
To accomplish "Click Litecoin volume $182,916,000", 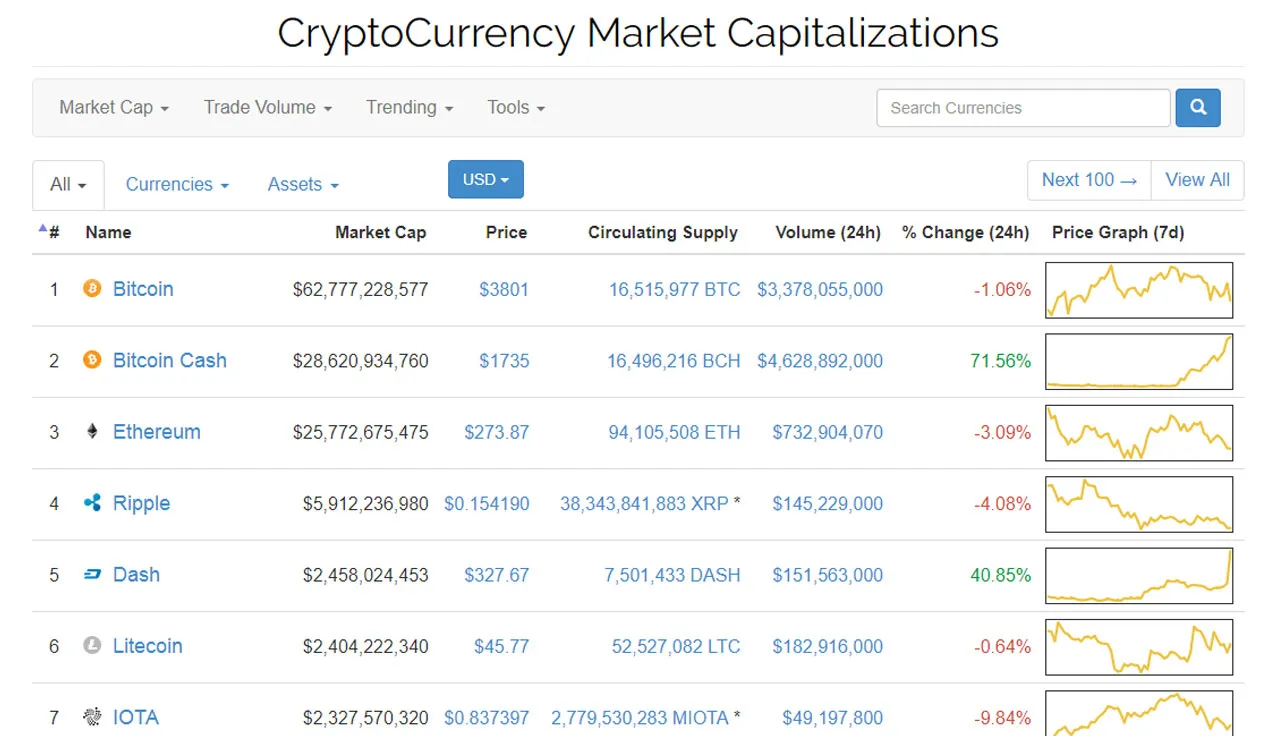I will click(x=828, y=647).
